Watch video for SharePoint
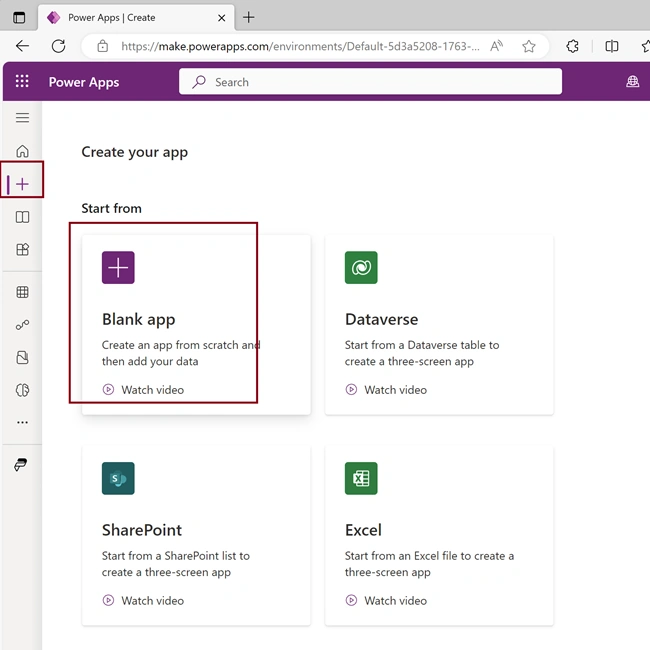Screen dimensions: 650x650 (143, 601)
